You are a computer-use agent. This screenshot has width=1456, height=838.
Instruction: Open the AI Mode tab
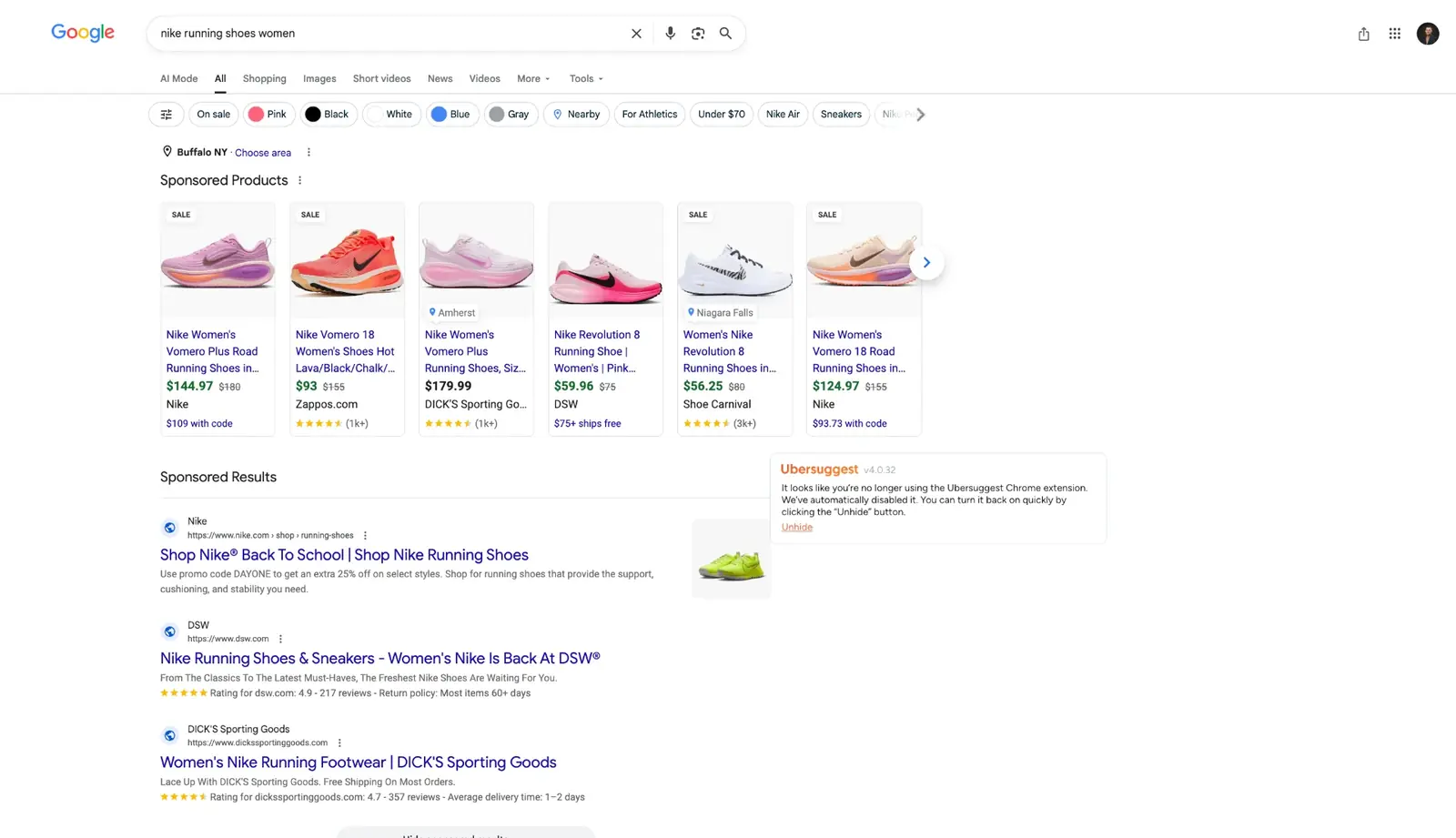[x=179, y=79]
